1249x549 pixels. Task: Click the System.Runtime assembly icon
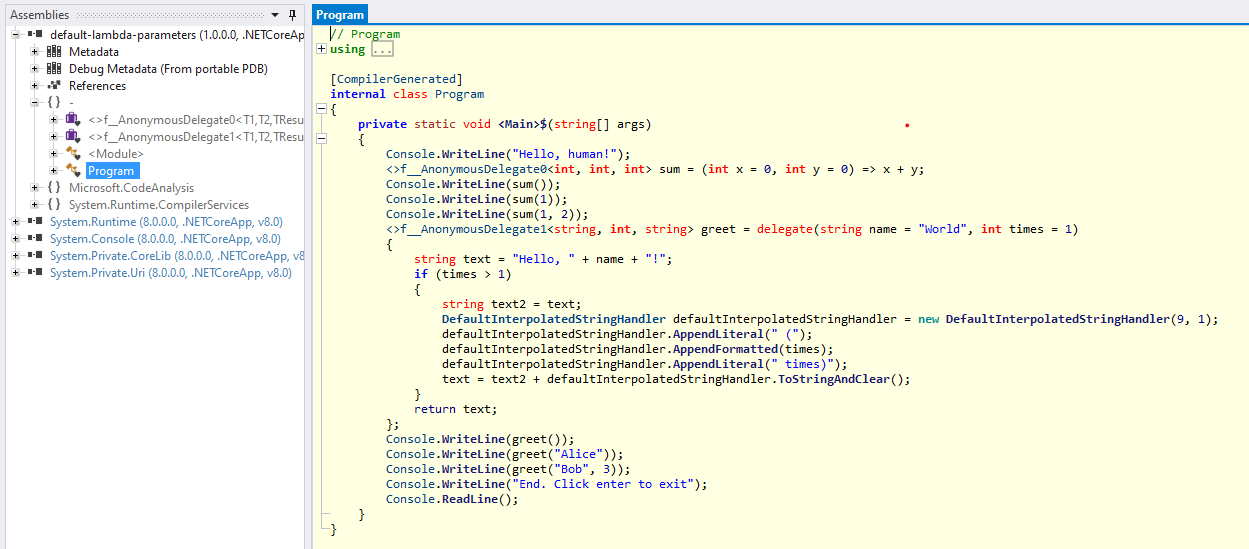point(35,222)
